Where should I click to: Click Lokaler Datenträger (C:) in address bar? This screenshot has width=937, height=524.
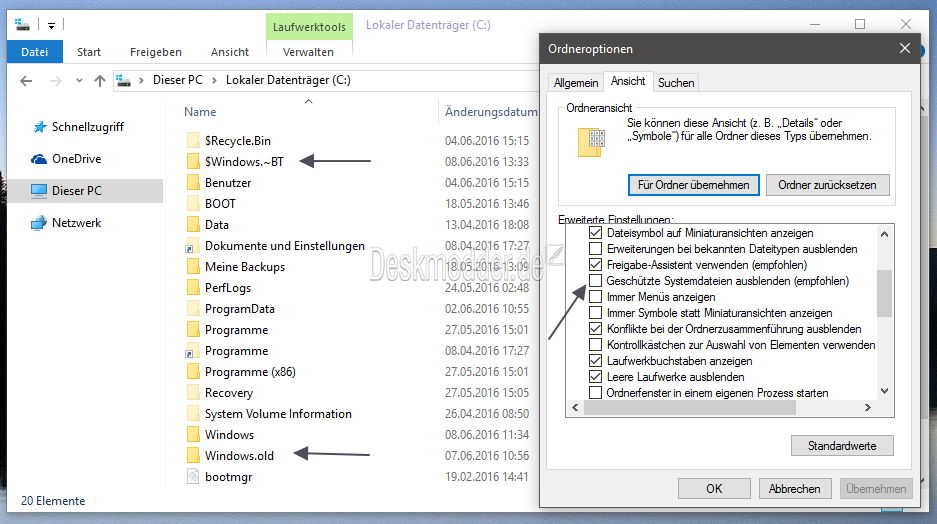pos(288,80)
